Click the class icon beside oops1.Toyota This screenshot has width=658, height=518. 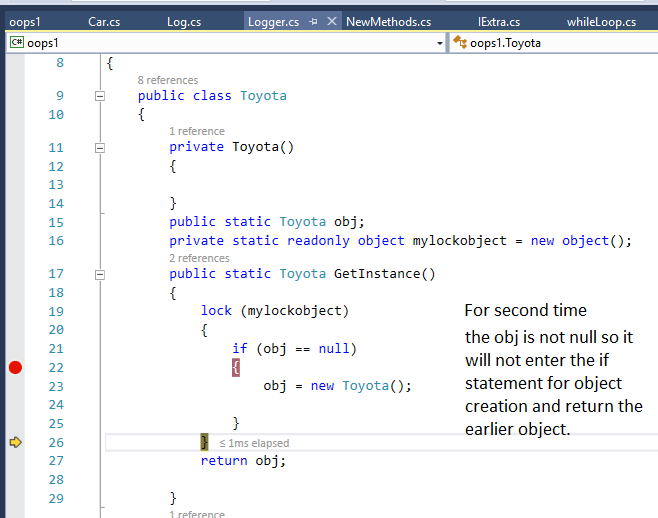click(460, 43)
